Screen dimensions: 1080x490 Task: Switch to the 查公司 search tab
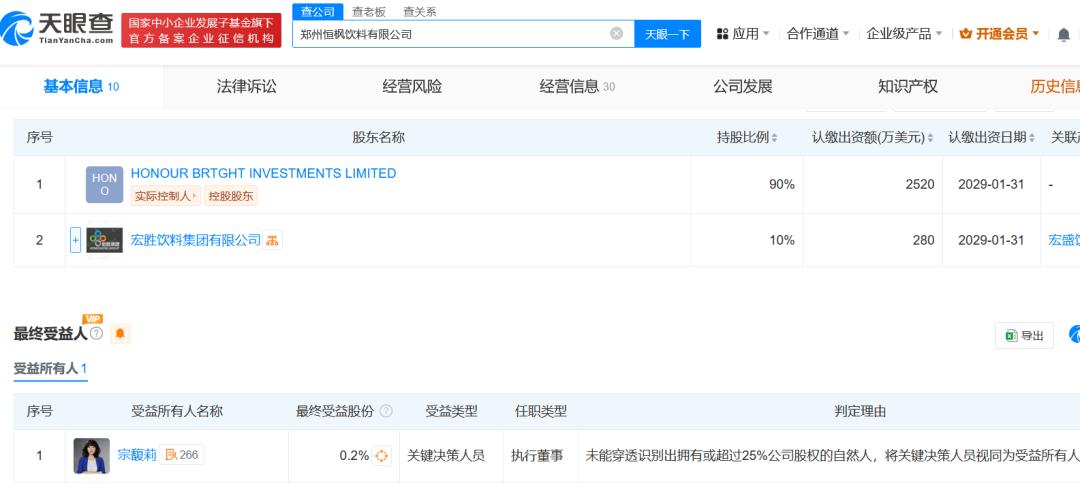318,12
